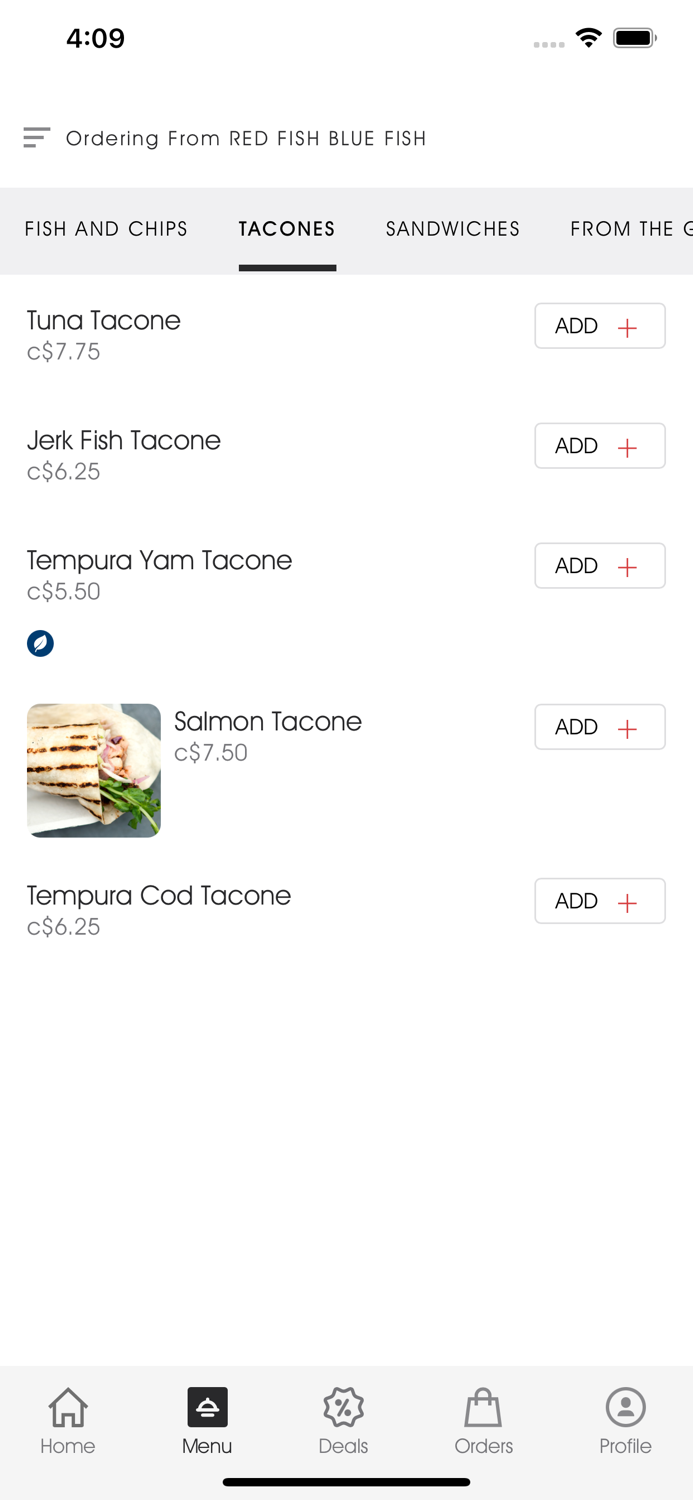The height and width of the screenshot is (1500, 693).
Task: Switch to the FISH AND CHIPS tab
Action: (106, 229)
